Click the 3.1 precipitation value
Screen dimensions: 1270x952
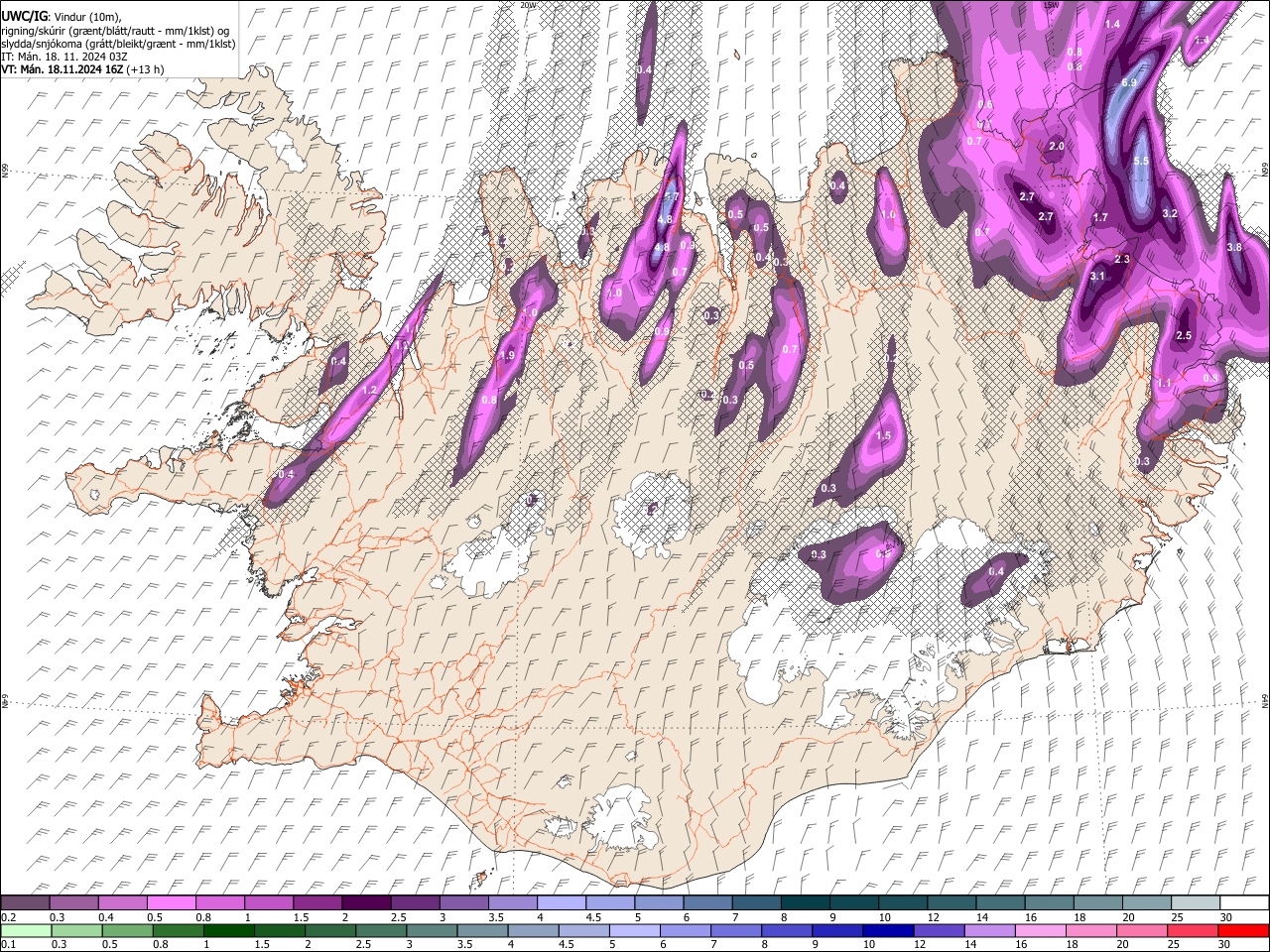pos(1097,277)
